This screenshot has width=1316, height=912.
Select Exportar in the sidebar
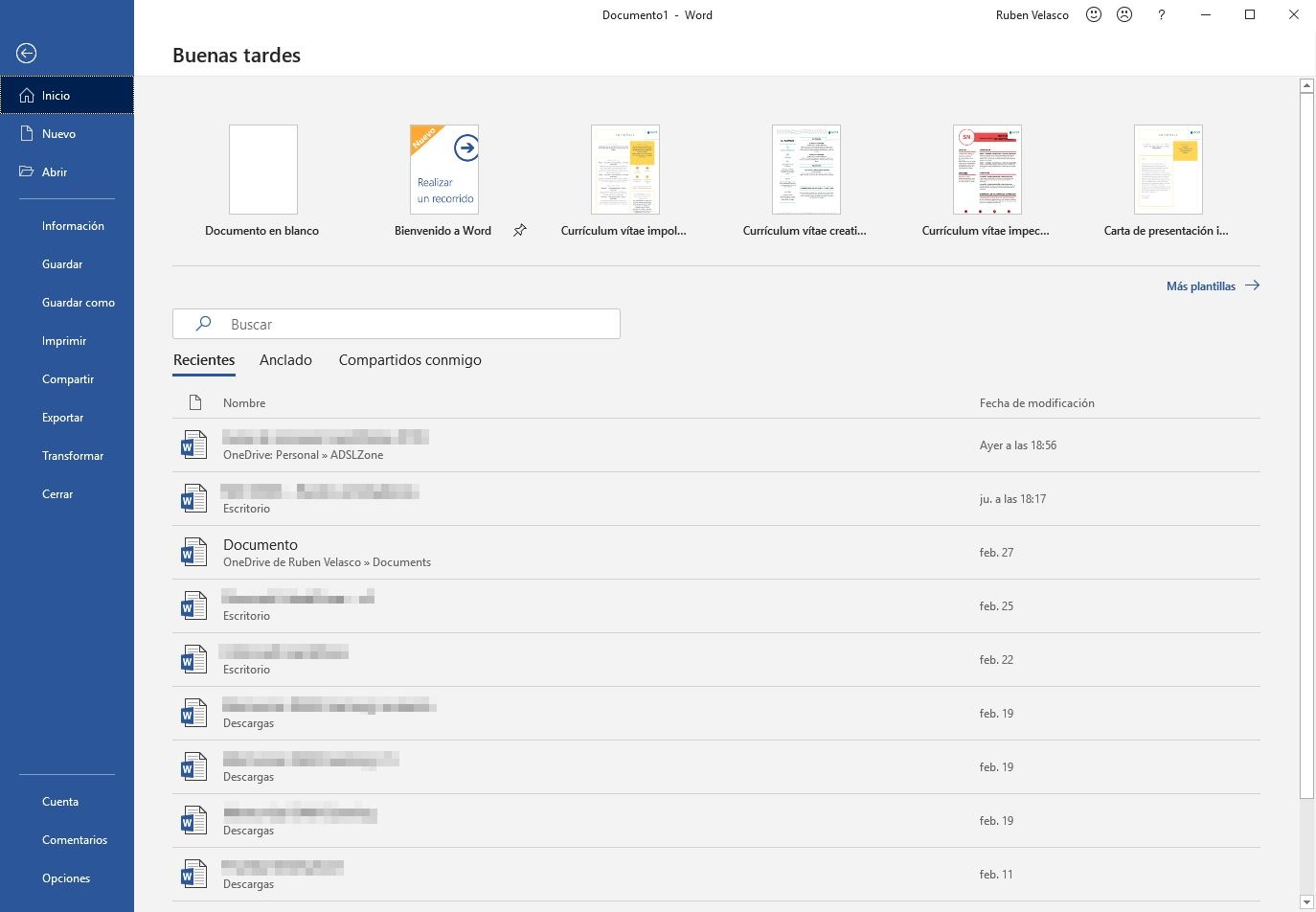click(x=63, y=418)
